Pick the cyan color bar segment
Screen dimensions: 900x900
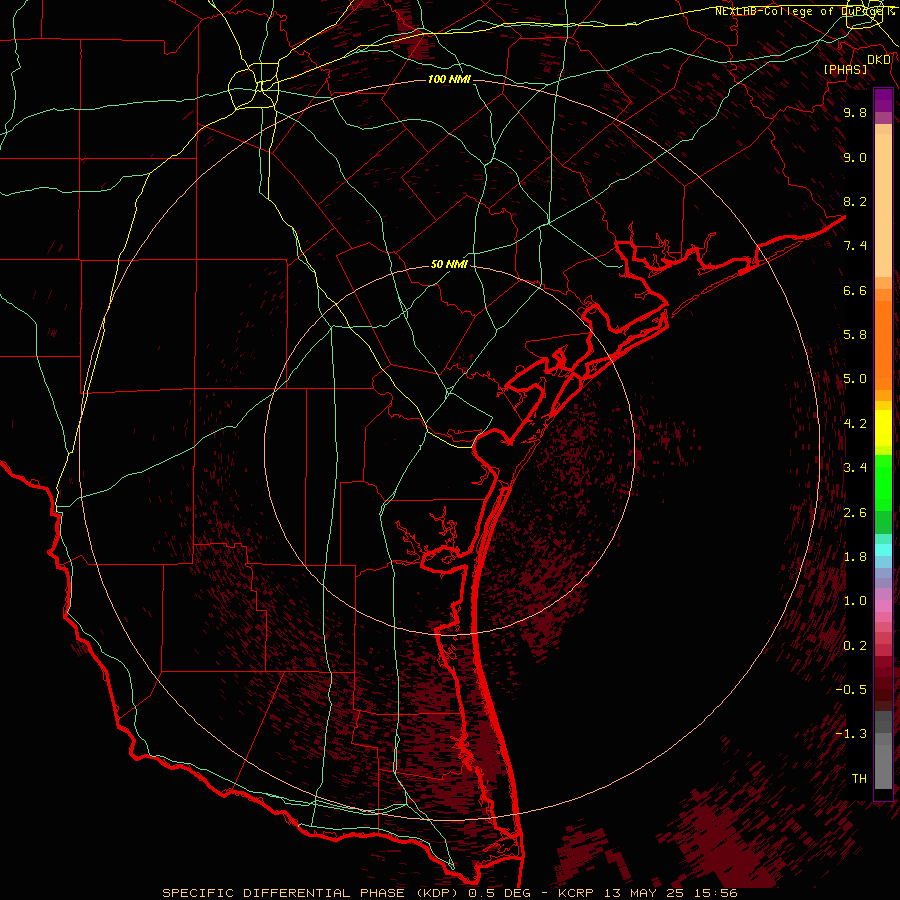click(883, 550)
